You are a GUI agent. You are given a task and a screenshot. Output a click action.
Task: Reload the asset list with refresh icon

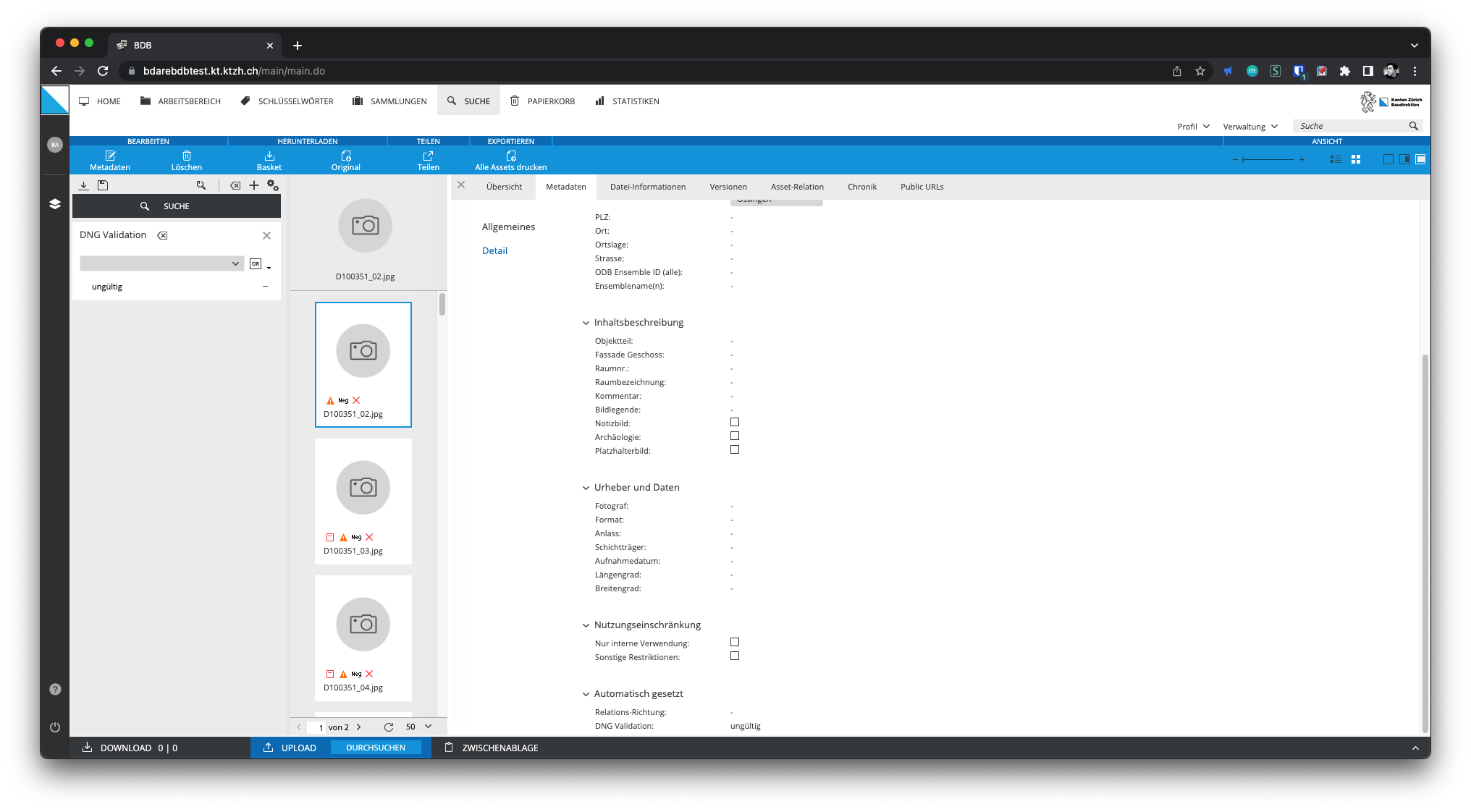tap(389, 727)
